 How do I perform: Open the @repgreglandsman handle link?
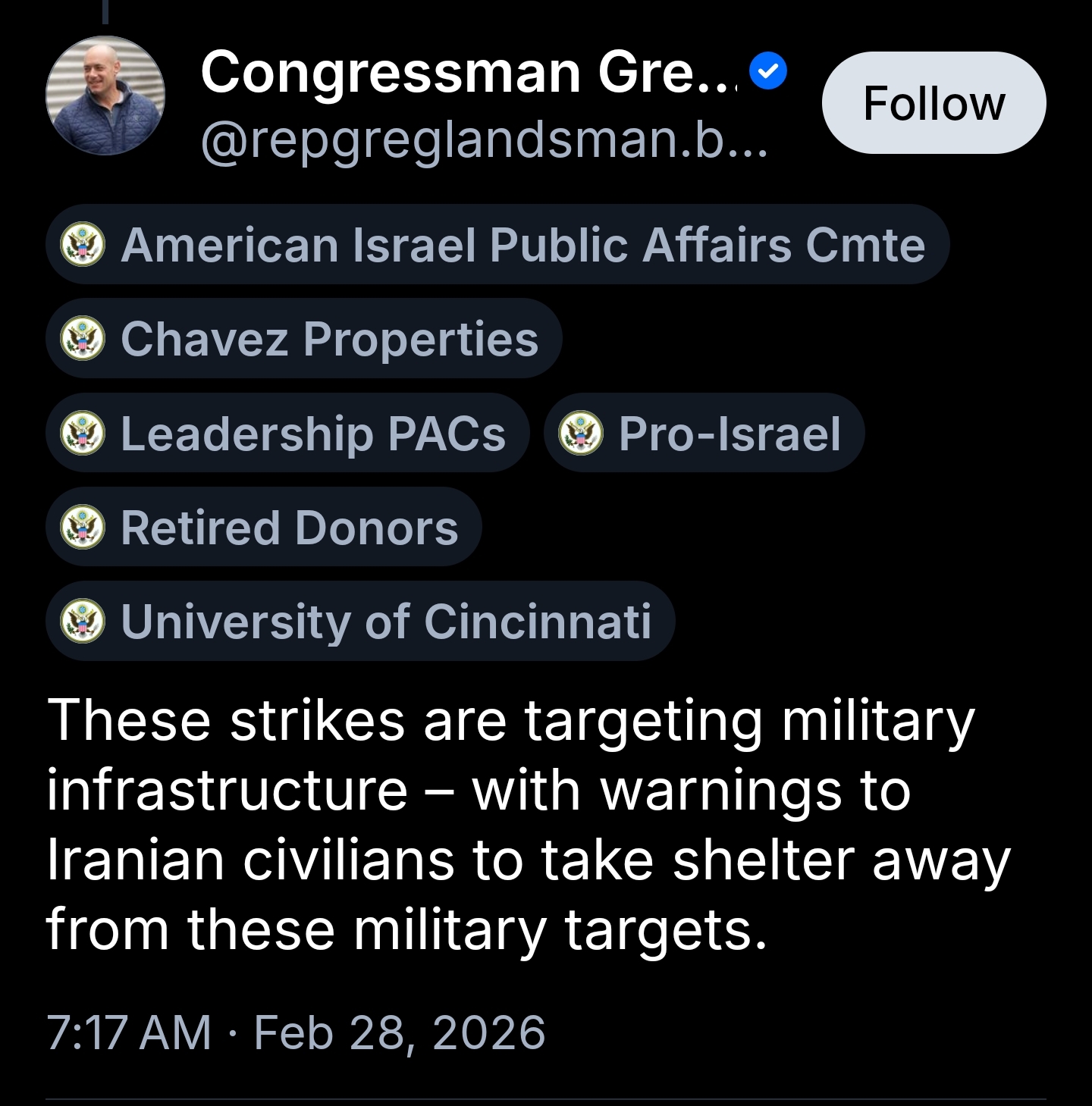tap(484, 139)
